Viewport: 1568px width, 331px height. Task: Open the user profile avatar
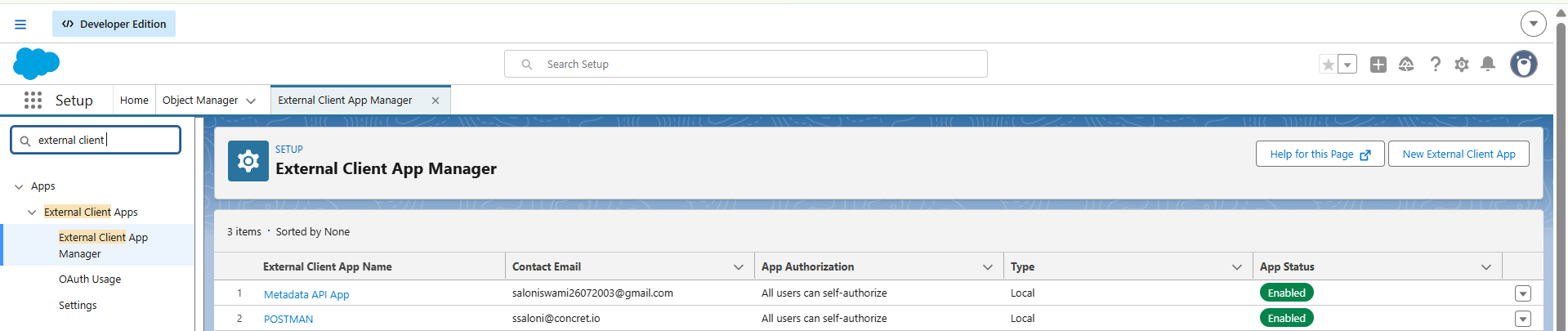(1524, 64)
